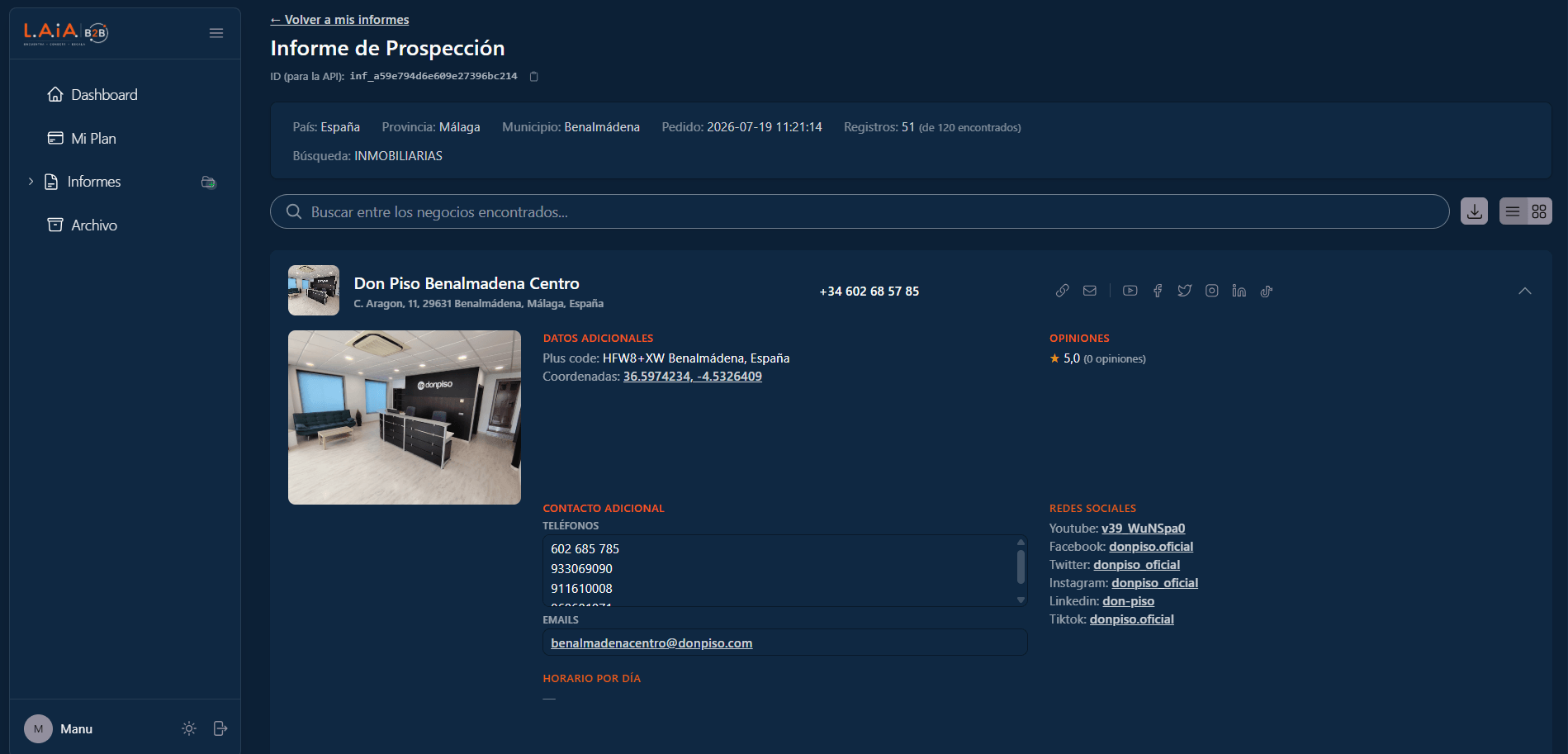Image resolution: width=1568 pixels, height=754 pixels.
Task: Click phone number +34 602 68 57 85
Action: pyautogui.click(x=869, y=292)
